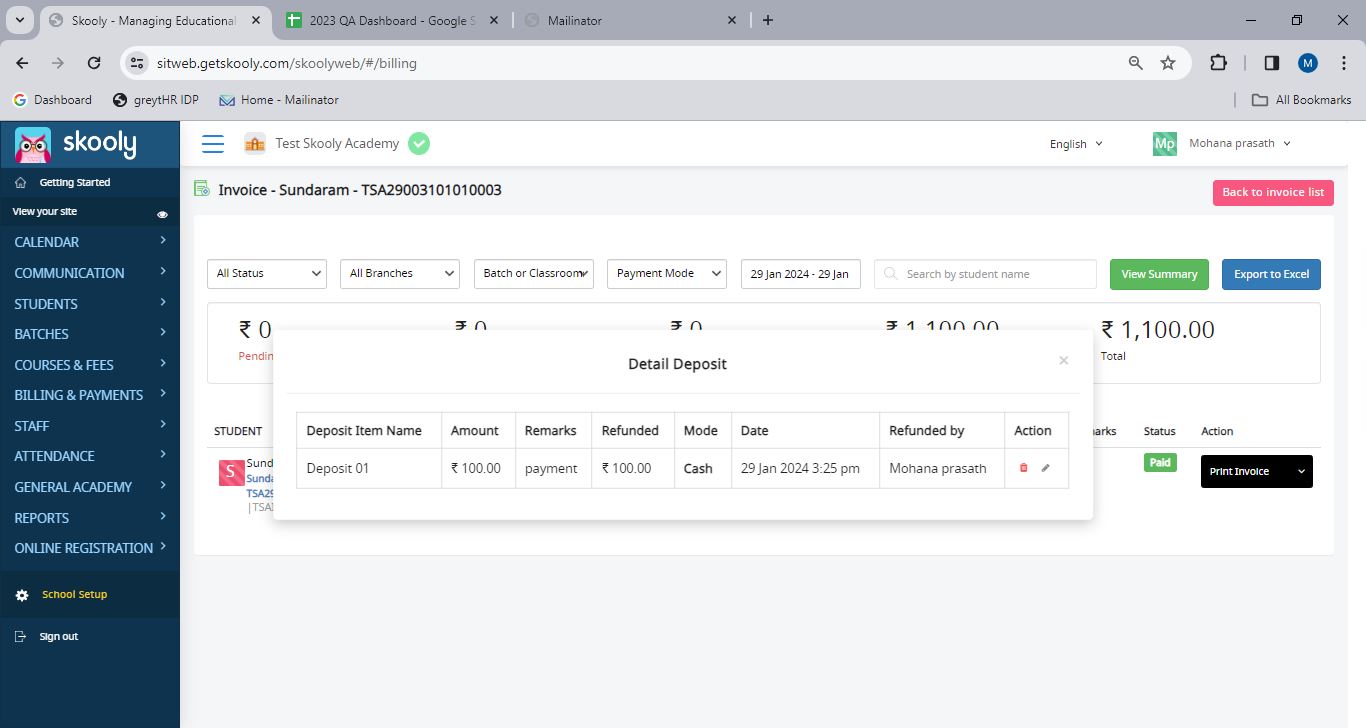Screen dimensions: 1366x728
Task: Click the date range field
Action: pos(800,274)
